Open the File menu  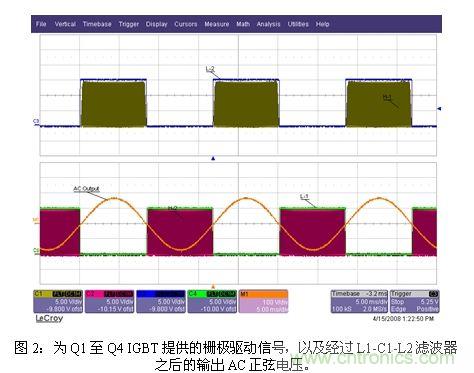(41, 24)
